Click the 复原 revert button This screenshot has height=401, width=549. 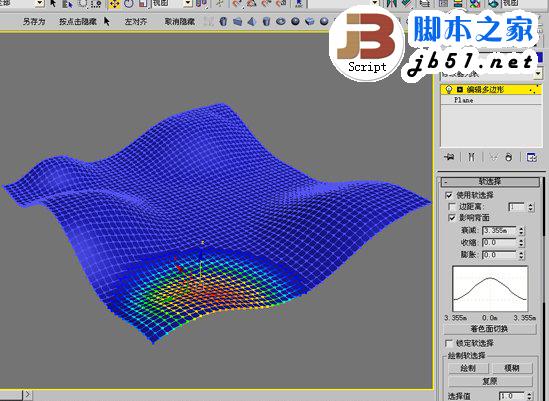pyautogui.click(x=490, y=381)
